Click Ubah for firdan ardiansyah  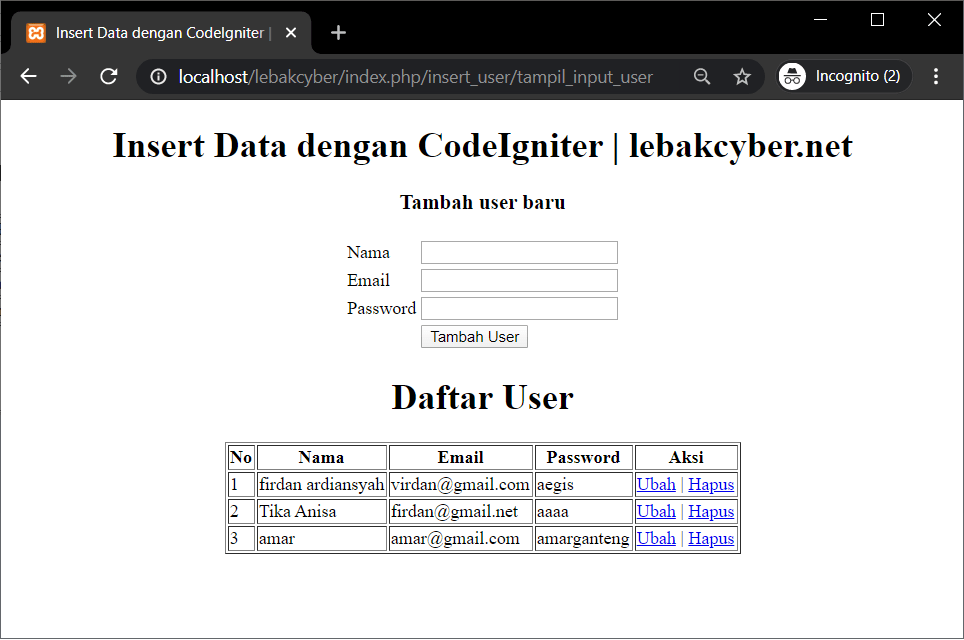656,484
